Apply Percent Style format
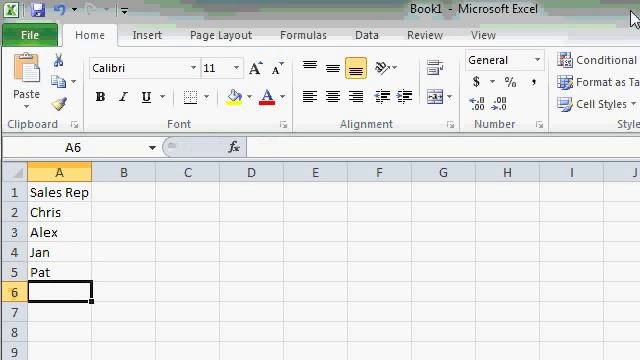This screenshot has width=640, height=360. point(510,82)
